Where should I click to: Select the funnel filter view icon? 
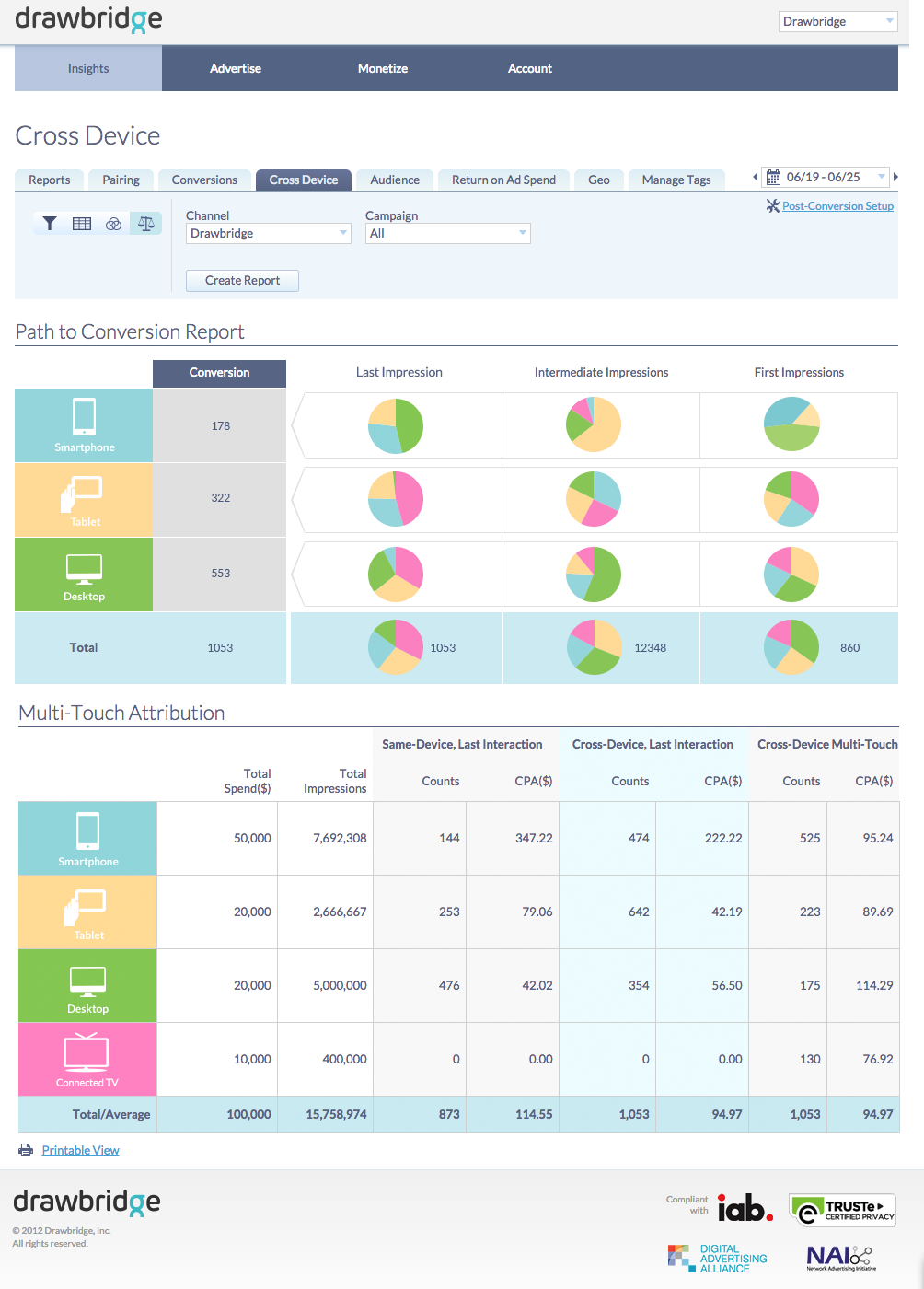point(50,224)
